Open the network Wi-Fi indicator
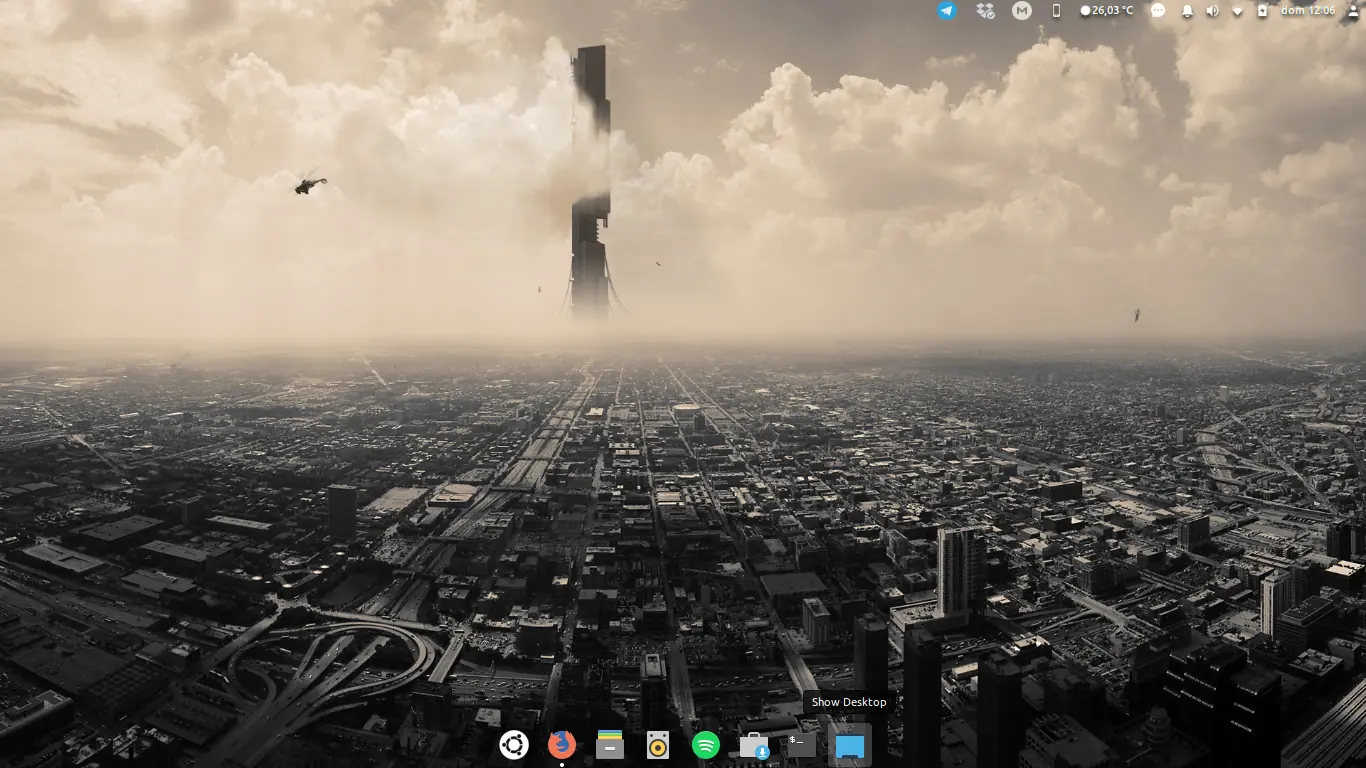The width and height of the screenshot is (1366, 768). [1237, 11]
